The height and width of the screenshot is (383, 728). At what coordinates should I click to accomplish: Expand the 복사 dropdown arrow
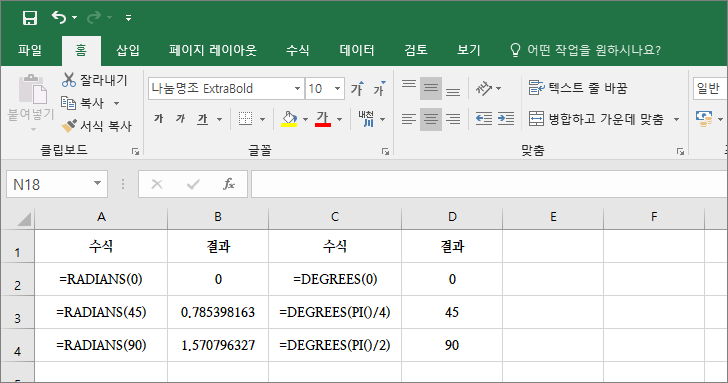[x=117, y=103]
